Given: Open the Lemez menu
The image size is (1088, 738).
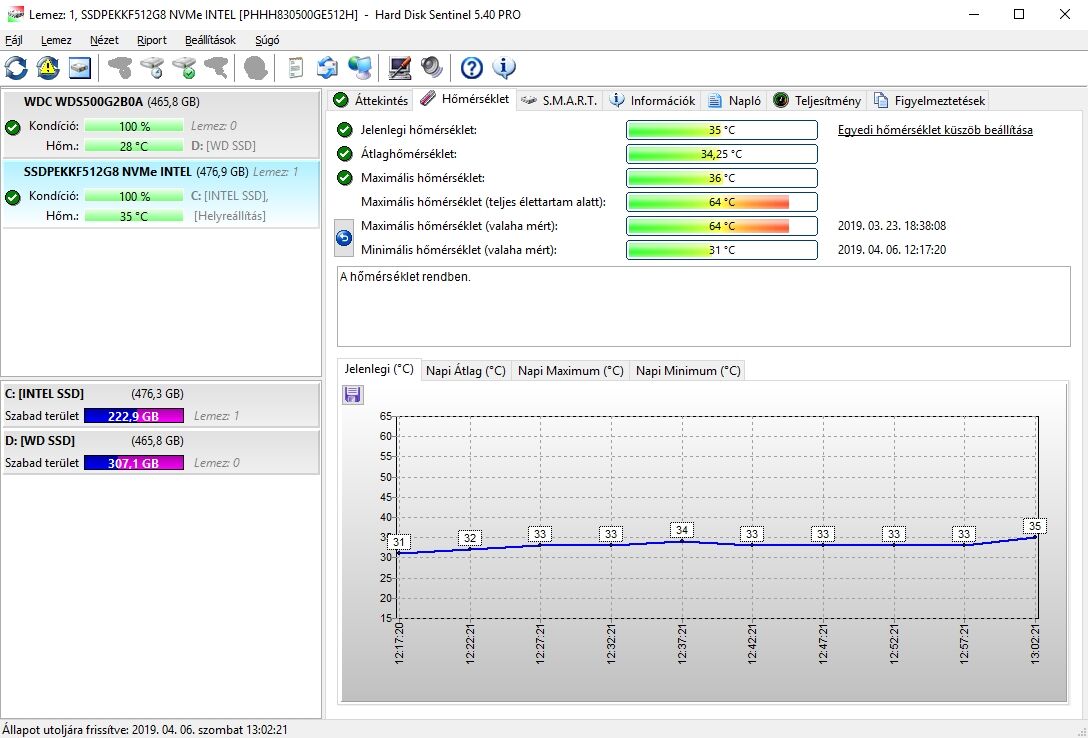Looking at the screenshot, I should click(56, 40).
